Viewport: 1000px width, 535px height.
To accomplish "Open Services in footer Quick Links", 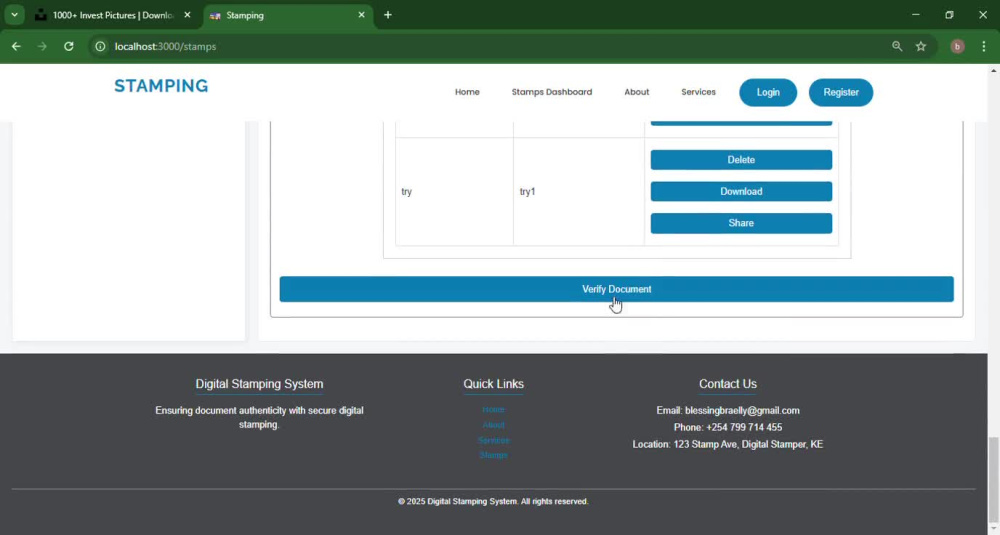I will tap(494, 440).
